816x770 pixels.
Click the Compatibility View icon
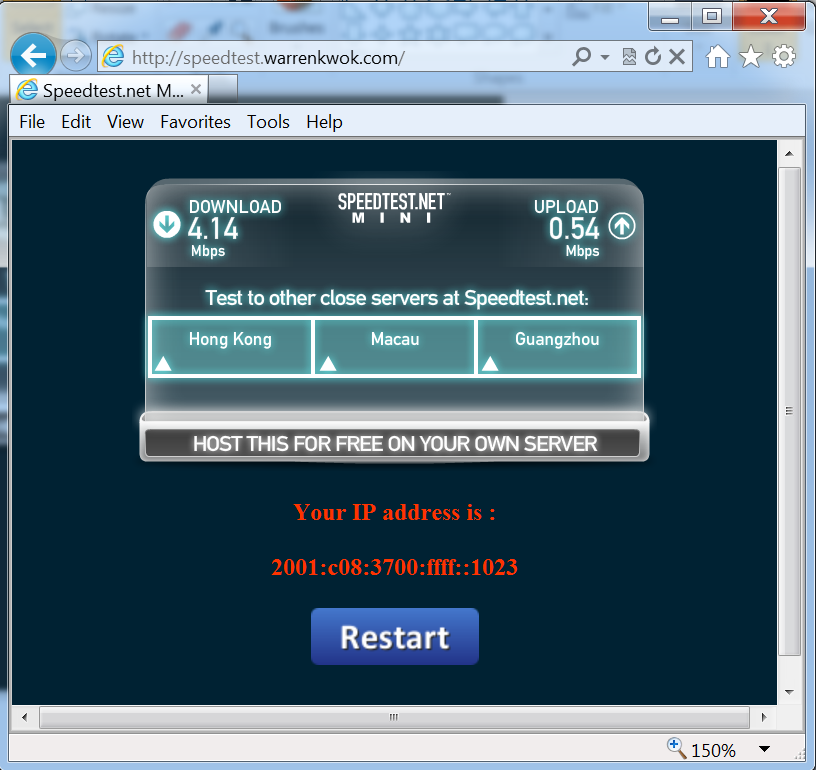click(x=629, y=56)
